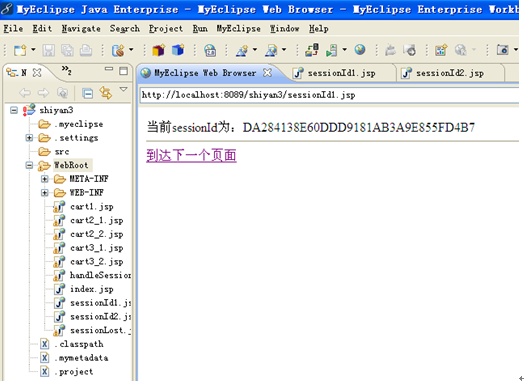Image resolution: width=524 pixels, height=381 pixels.
Task: Click the Navigator Back arrow icon
Action: (x=25, y=93)
